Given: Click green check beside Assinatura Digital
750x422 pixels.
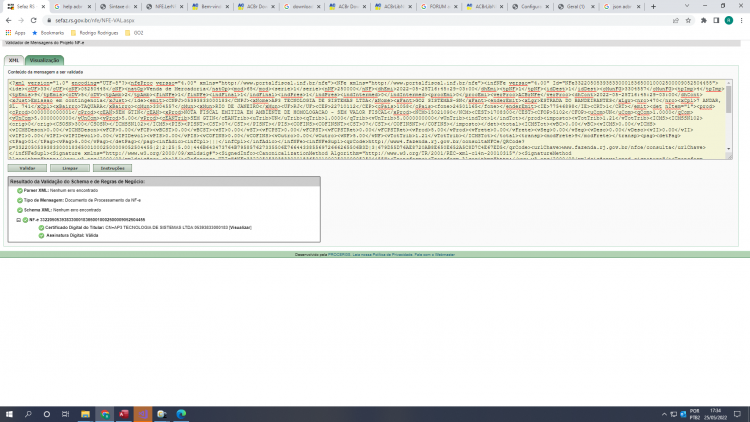Looking at the screenshot, I should click(41, 235).
